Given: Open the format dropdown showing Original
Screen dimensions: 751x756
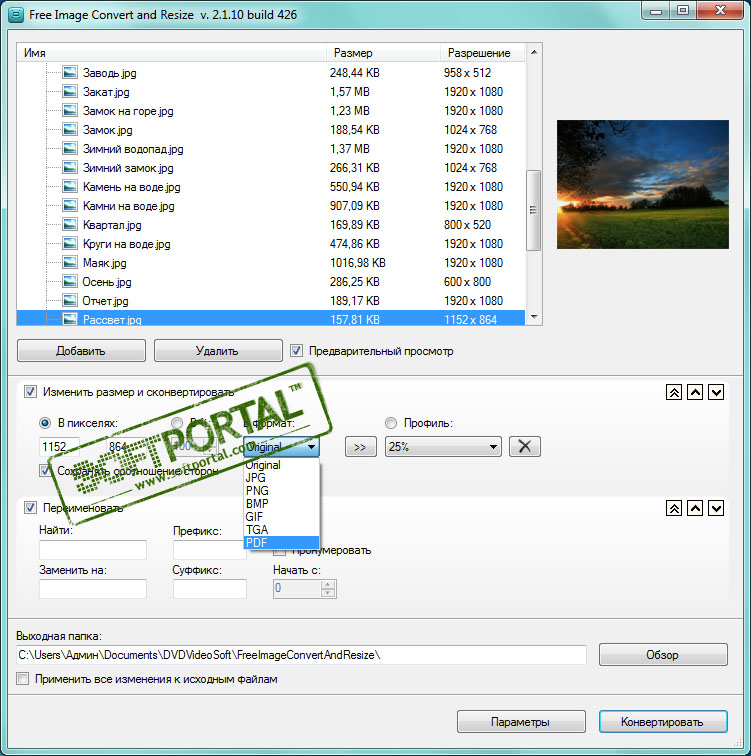Looking at the screenshot, I should click(x=281, y=447).
